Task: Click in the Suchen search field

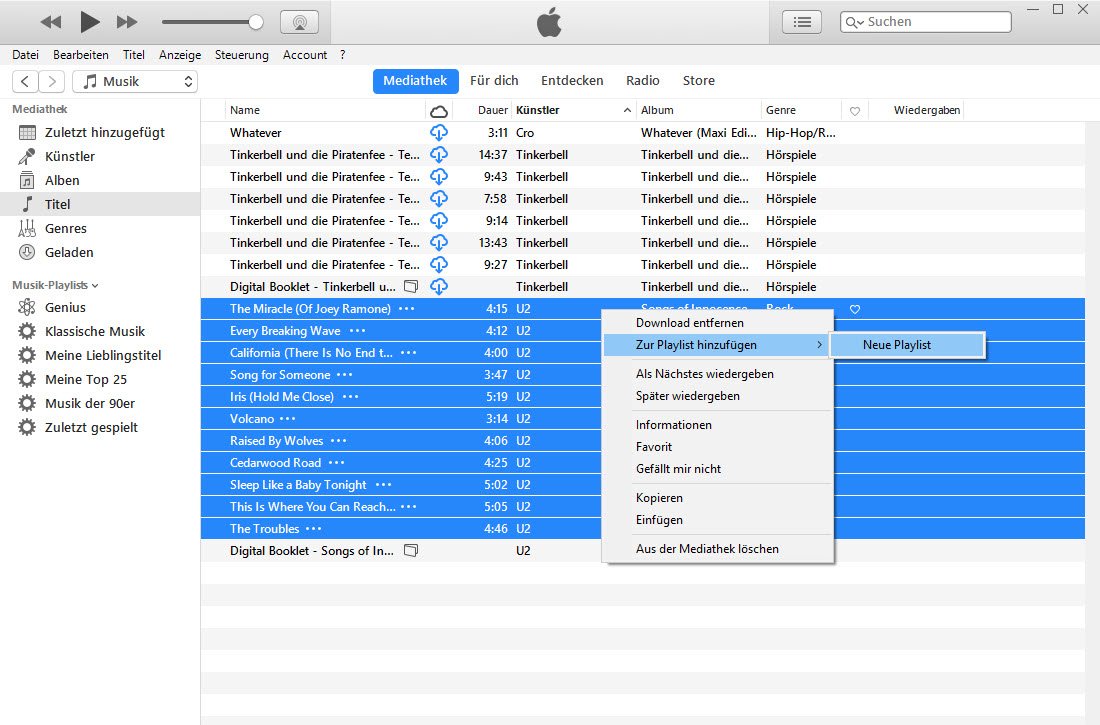Action: tap(926, 22)
